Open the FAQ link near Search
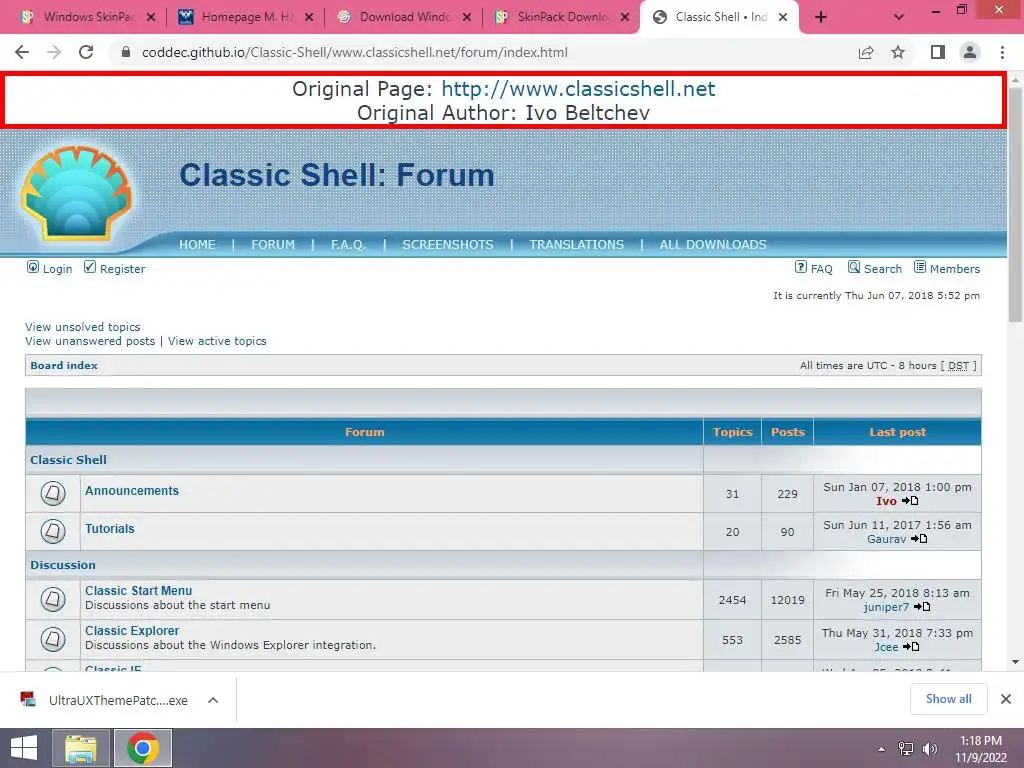Screen dimensions: 1024x768 822,269
